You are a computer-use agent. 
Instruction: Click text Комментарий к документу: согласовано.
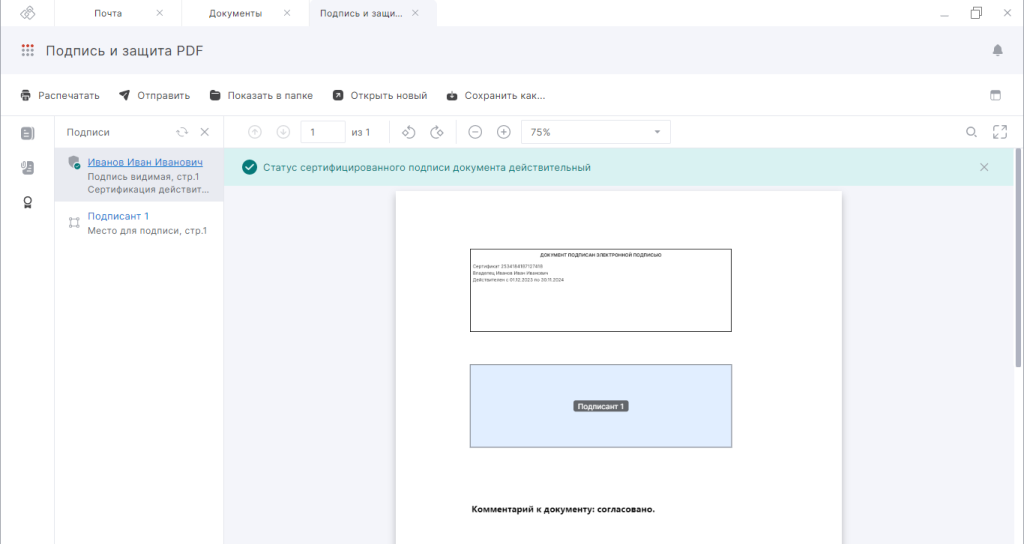click(x=563, y=509)
